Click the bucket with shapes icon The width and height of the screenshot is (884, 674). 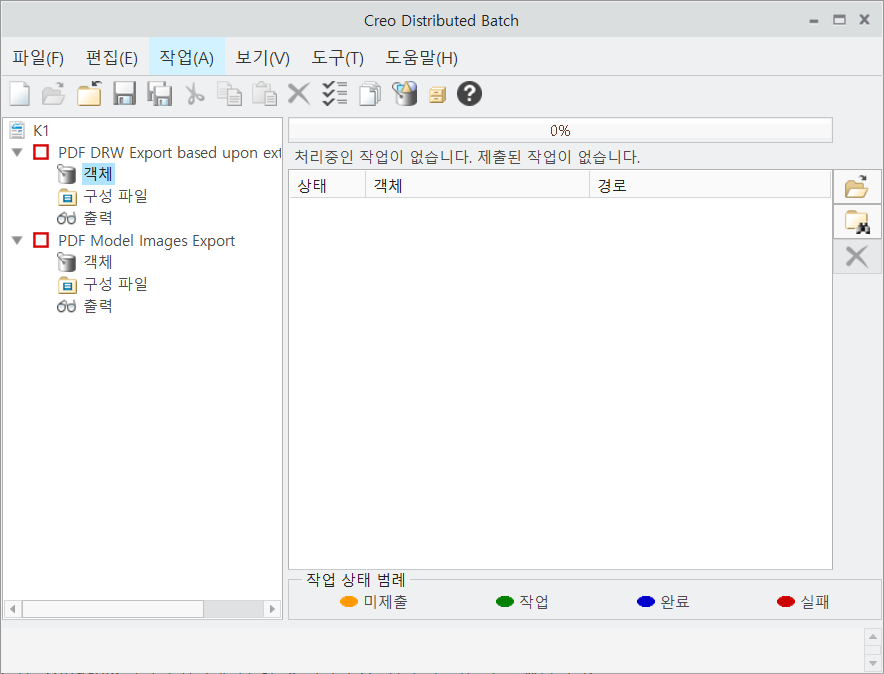pyautogui.click(x=405, y=94)
